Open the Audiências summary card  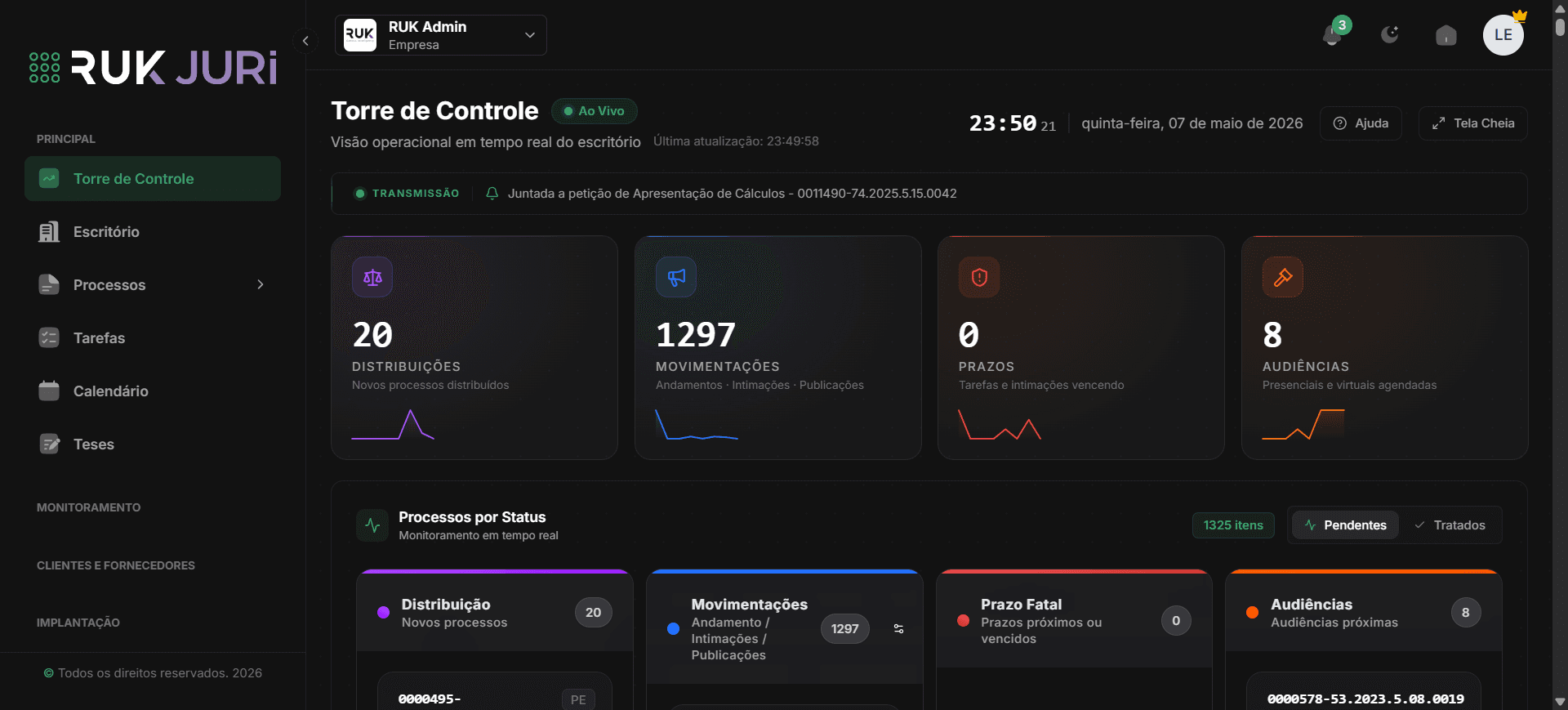pyautogui.click(x=1385, y=348)
